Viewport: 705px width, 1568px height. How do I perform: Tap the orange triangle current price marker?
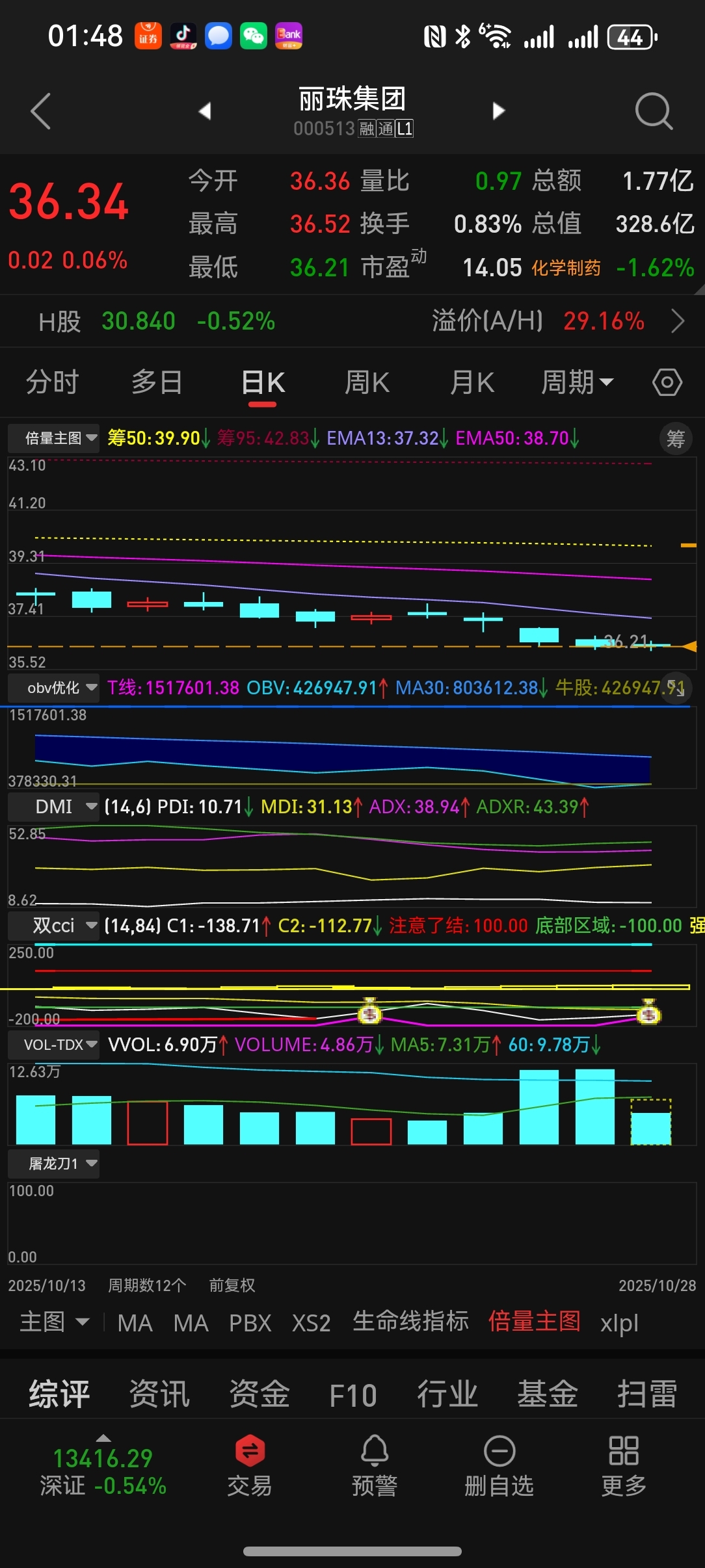[x=689, y=646]
